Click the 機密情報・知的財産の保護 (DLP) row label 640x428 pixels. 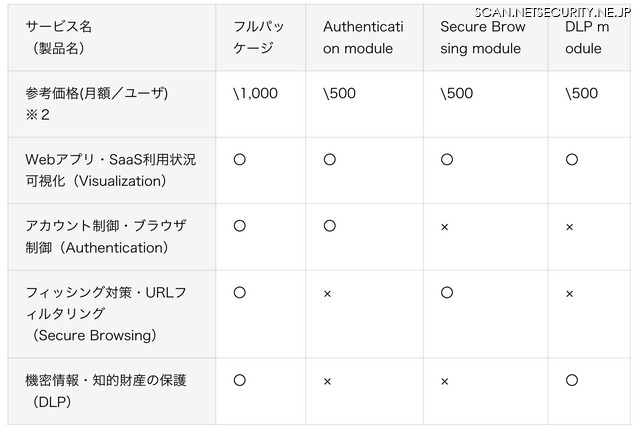[x=105, y=390]
